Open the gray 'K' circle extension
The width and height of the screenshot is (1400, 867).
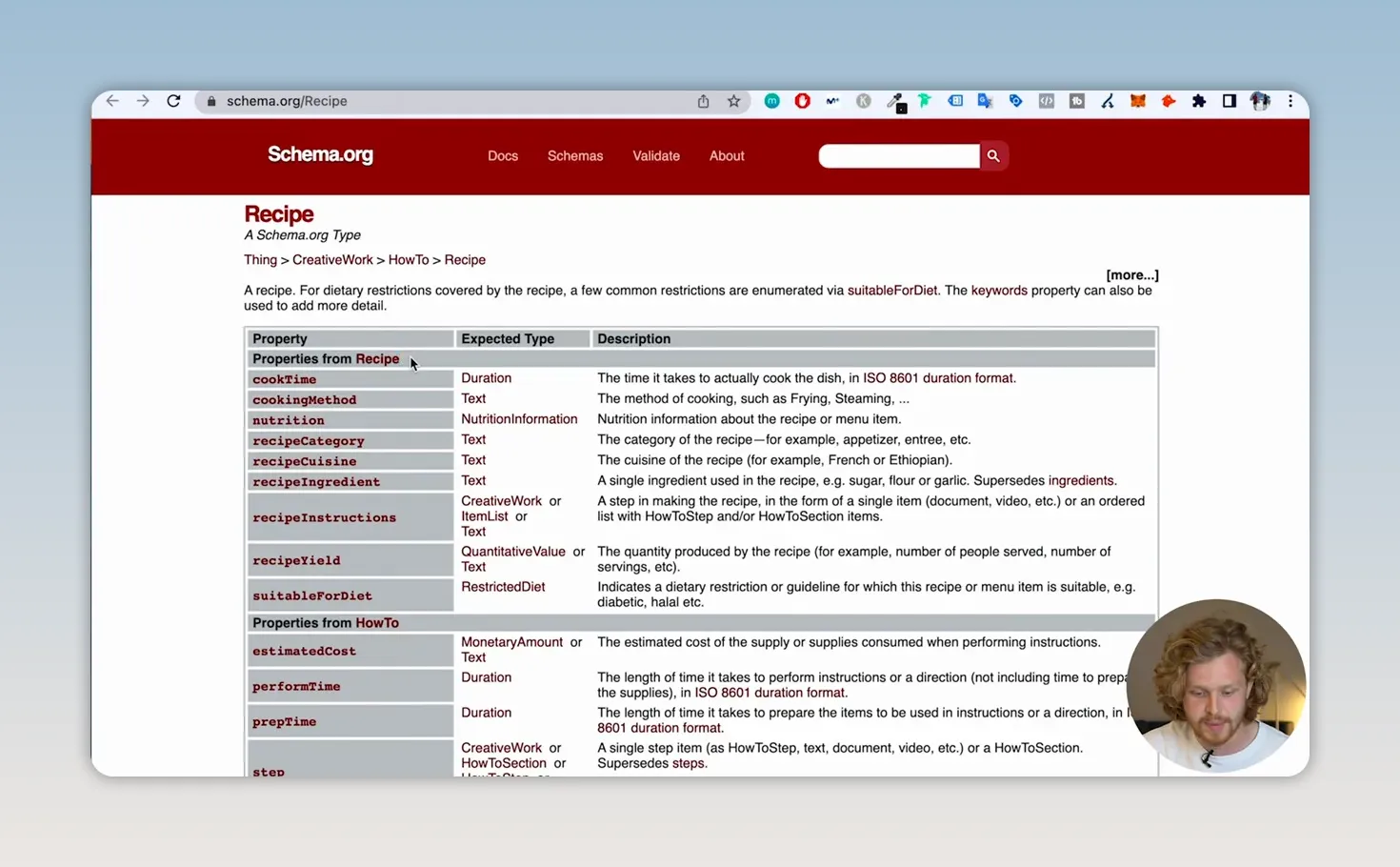(x=864, y=101)
